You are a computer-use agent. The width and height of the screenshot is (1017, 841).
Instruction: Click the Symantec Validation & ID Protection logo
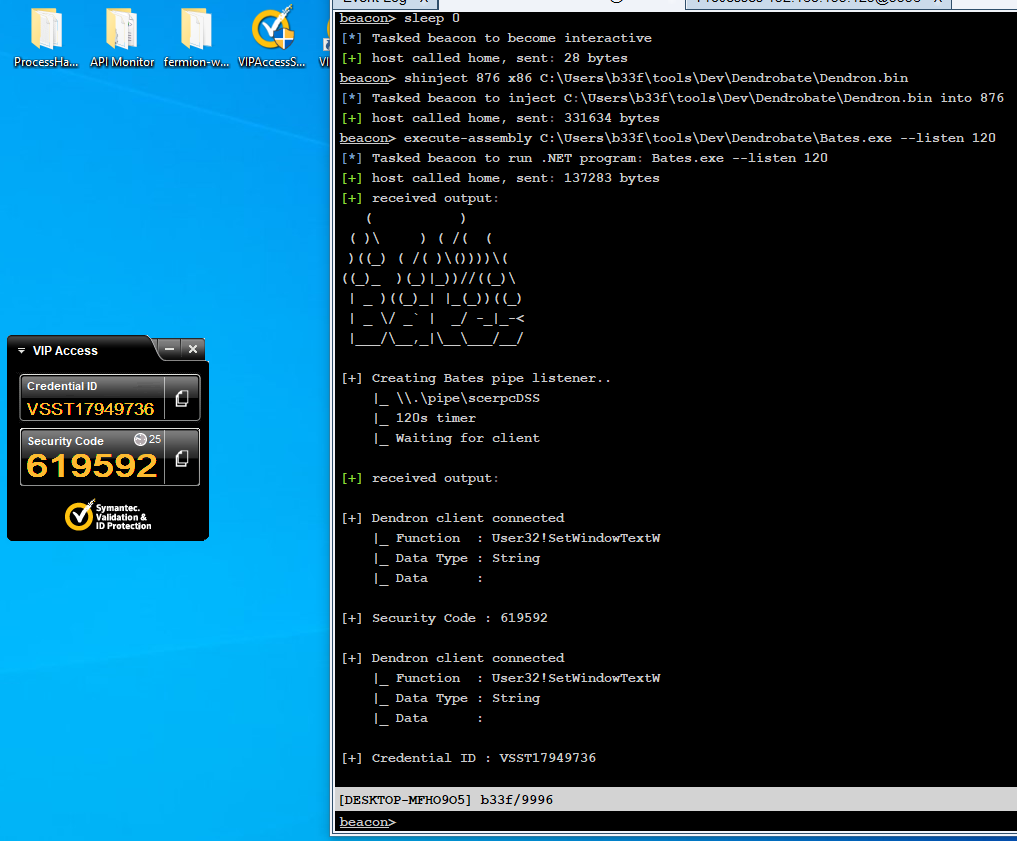[108, 516]
